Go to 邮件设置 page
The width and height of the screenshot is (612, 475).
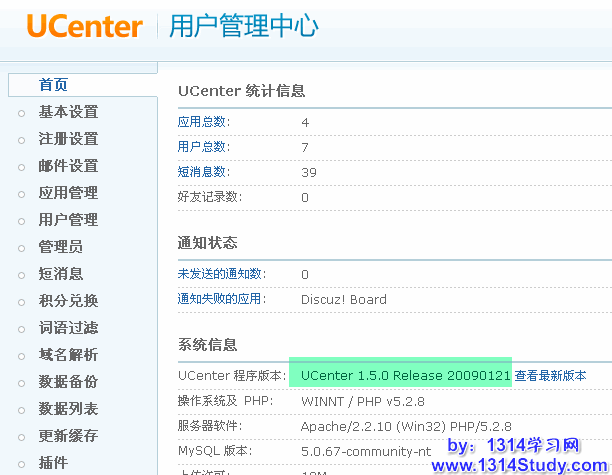68,166
